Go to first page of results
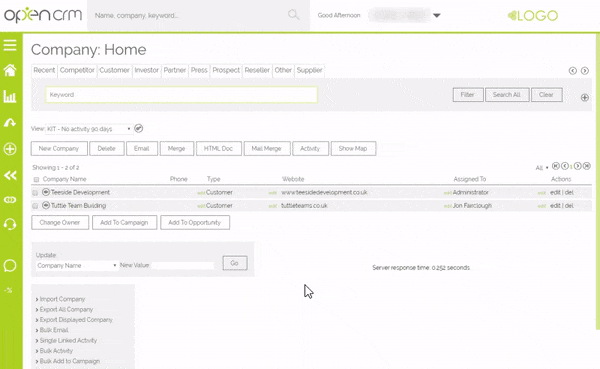This screenshot has width=600, height=369. pos(556,166)
